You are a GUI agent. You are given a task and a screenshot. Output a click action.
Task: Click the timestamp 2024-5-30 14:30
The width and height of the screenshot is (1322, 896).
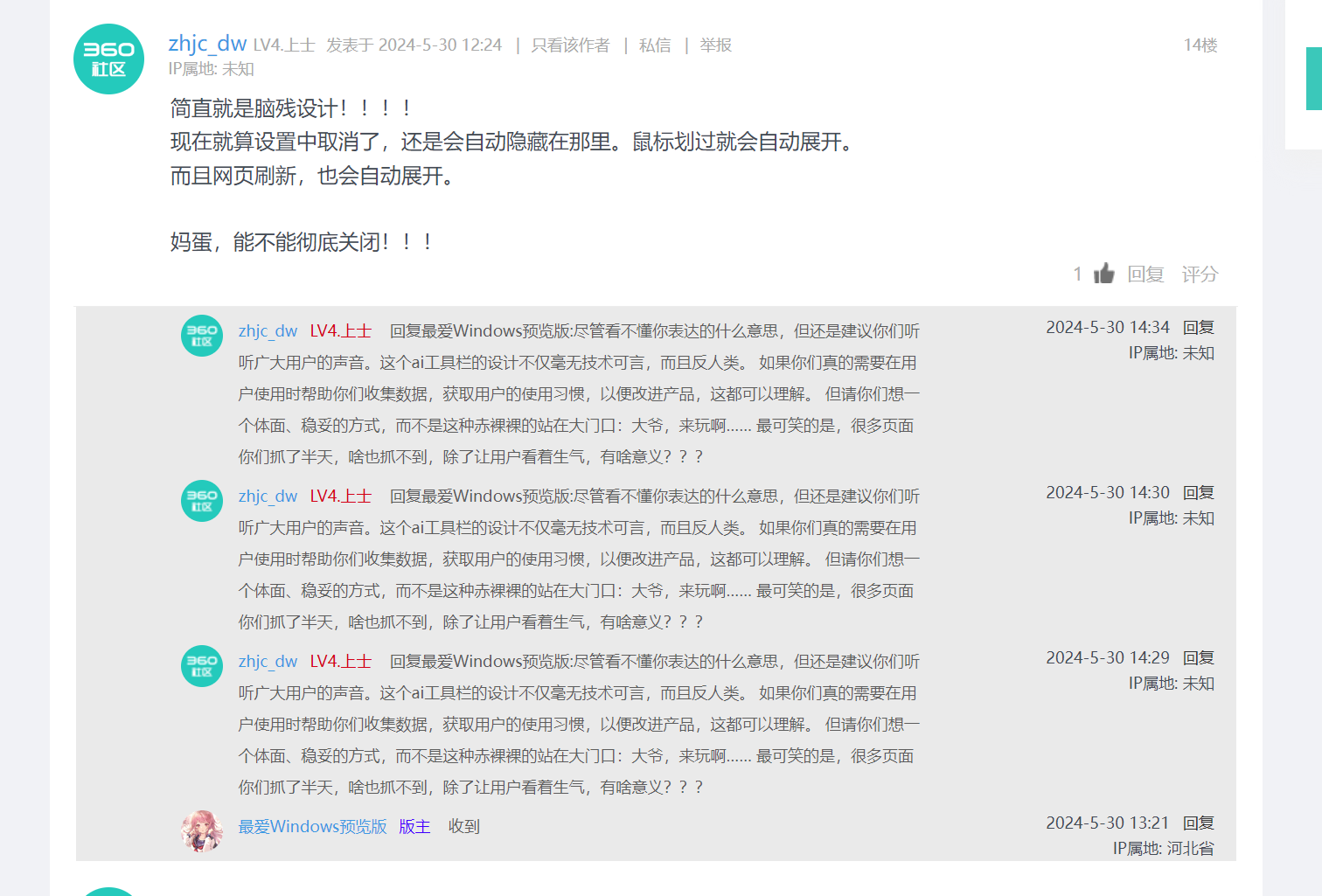(1108, 492)
